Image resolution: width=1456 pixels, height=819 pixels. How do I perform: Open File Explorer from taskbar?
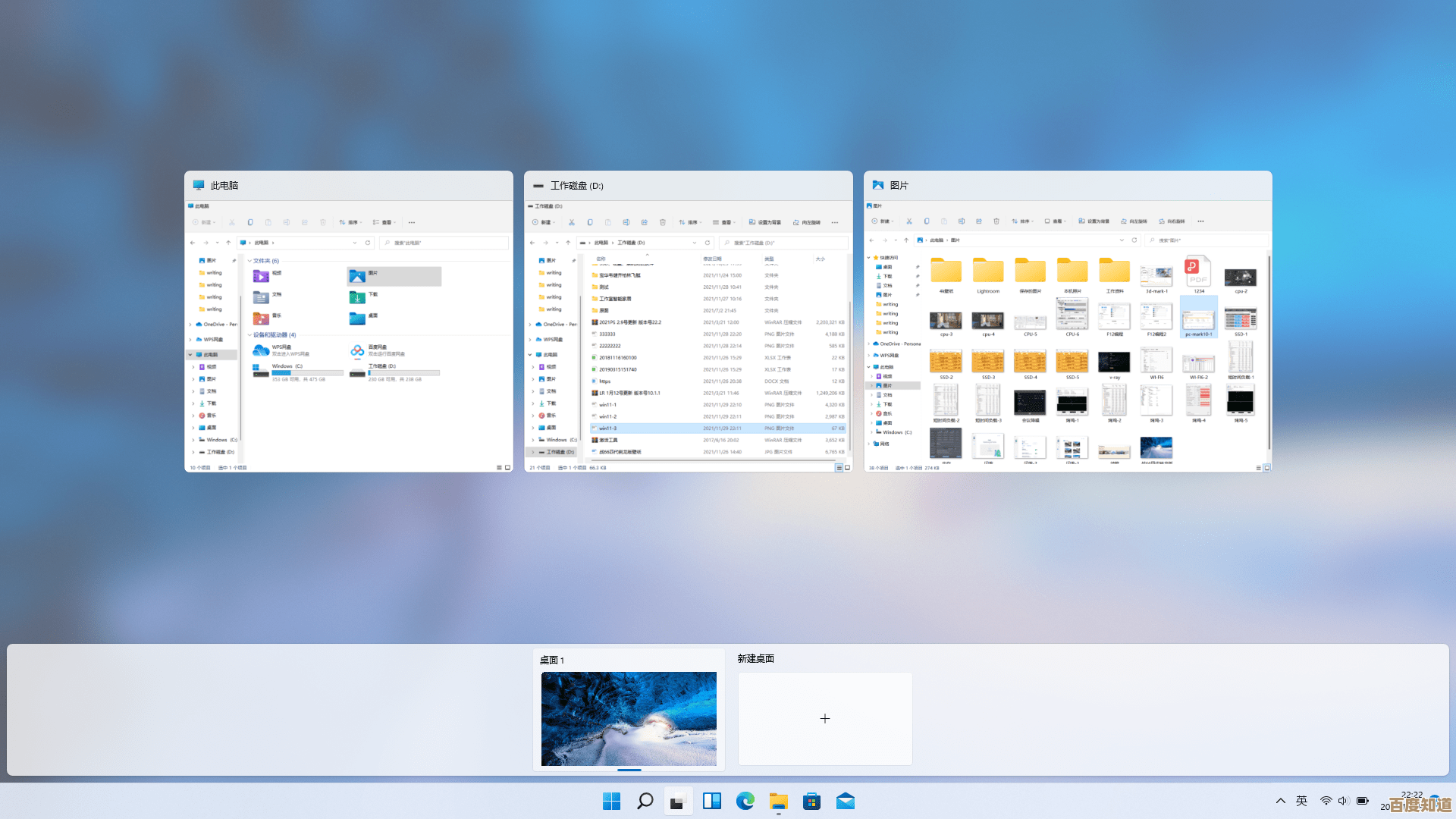[779, 801]
